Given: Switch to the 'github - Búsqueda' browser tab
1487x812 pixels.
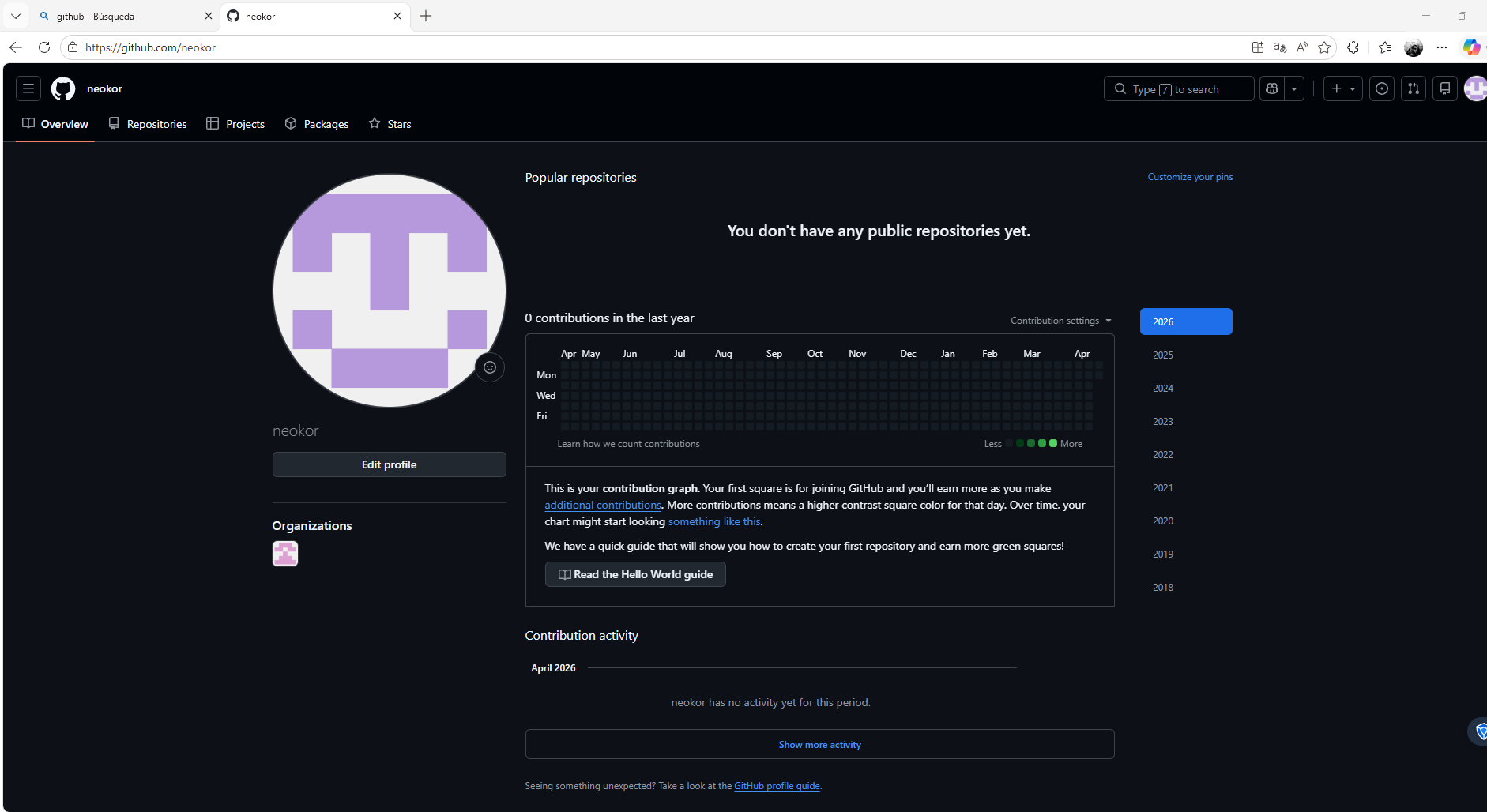Looking at the screenshot, I should 125,16.
